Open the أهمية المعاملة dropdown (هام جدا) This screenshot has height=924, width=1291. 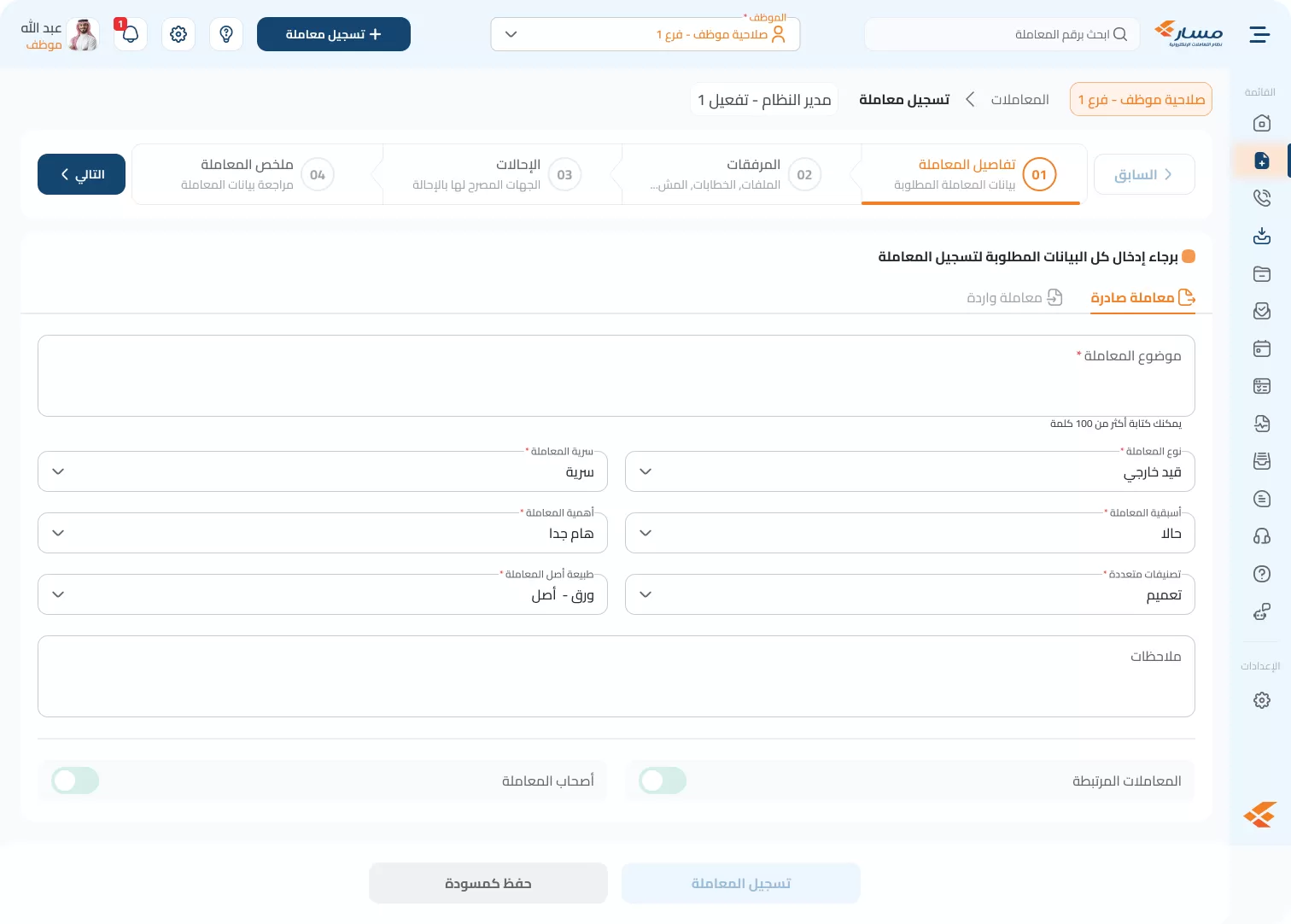pyautogui.click(x=323, y=533)
